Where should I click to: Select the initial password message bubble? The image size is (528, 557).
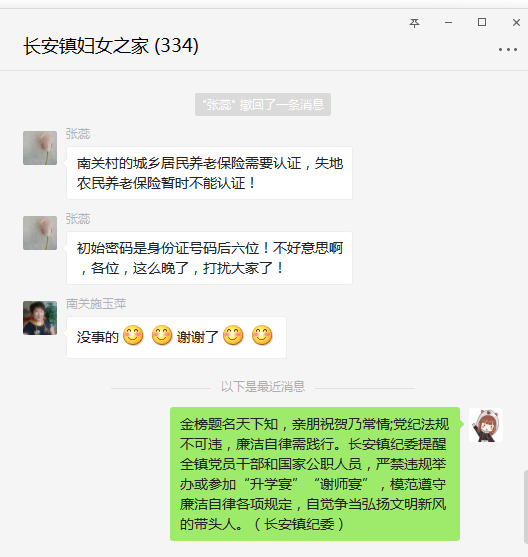[x=209, y=258]
